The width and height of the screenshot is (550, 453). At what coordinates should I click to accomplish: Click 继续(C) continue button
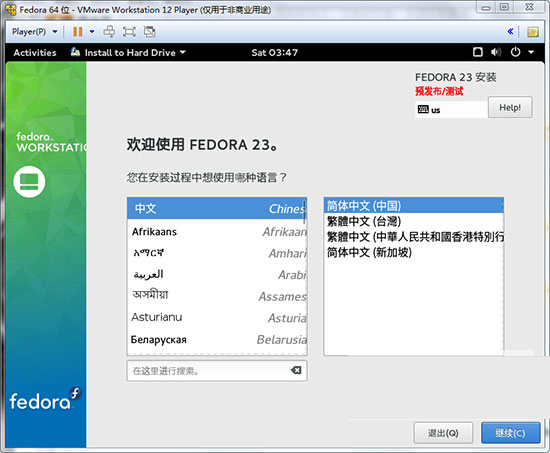point(510,433)
